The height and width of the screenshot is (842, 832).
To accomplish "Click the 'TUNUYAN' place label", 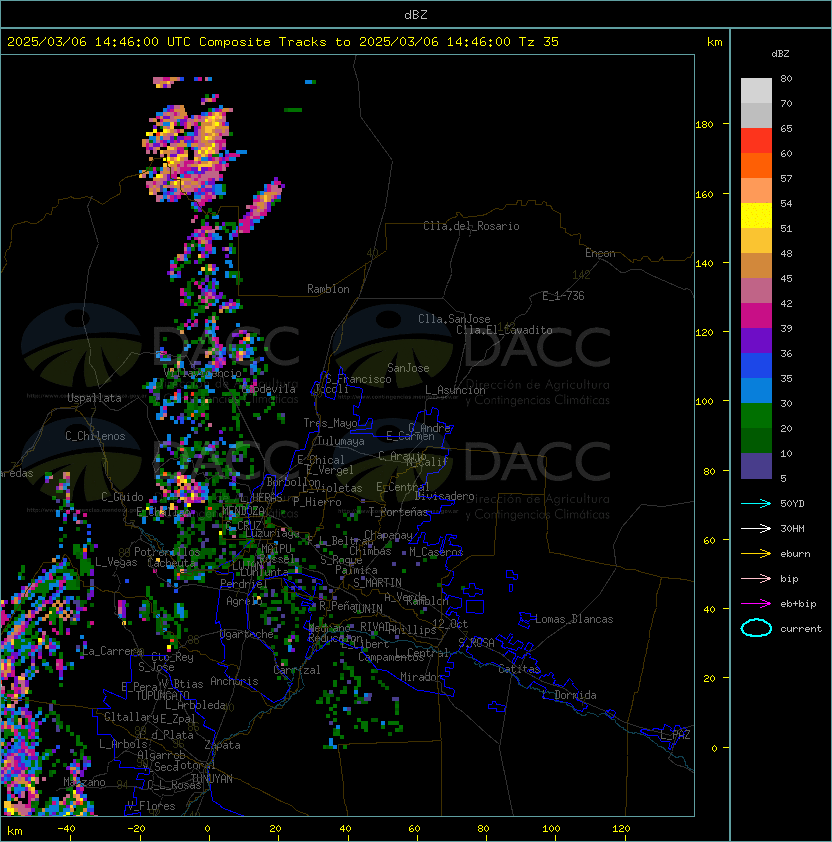I will click(212, 779).
